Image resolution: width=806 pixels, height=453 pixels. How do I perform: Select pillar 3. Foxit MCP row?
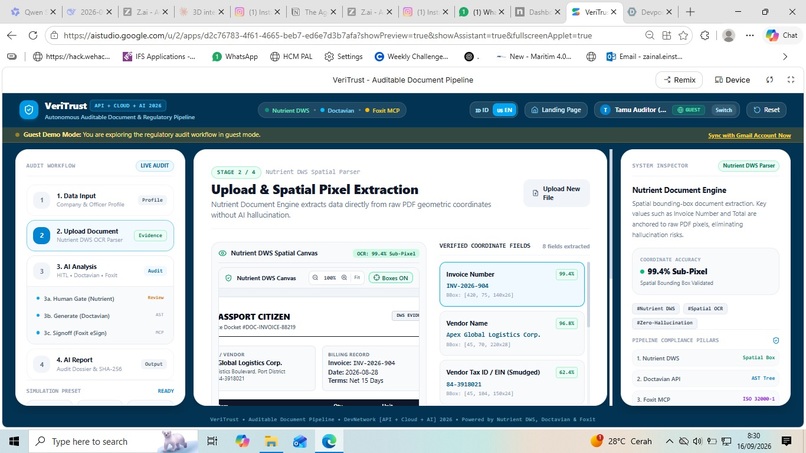point(705,399)
